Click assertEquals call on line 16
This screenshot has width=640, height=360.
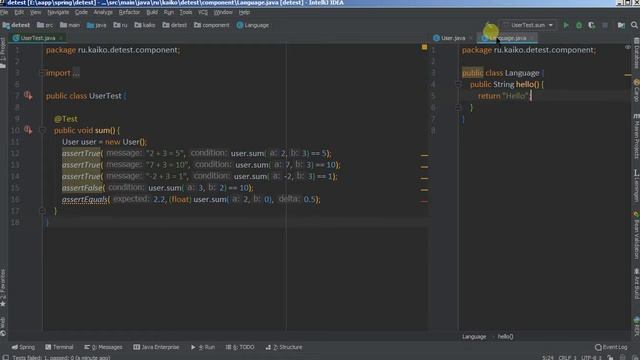click(x=84, y=199)
